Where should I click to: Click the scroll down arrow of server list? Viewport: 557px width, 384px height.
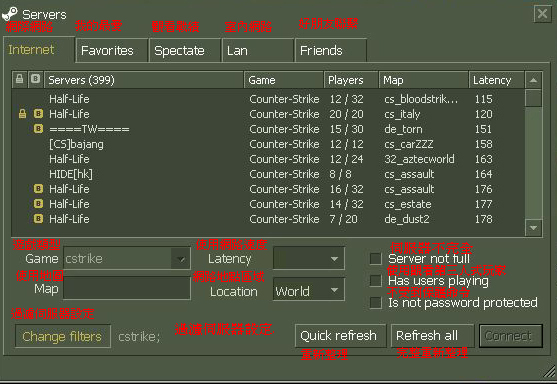coord(533,228)
